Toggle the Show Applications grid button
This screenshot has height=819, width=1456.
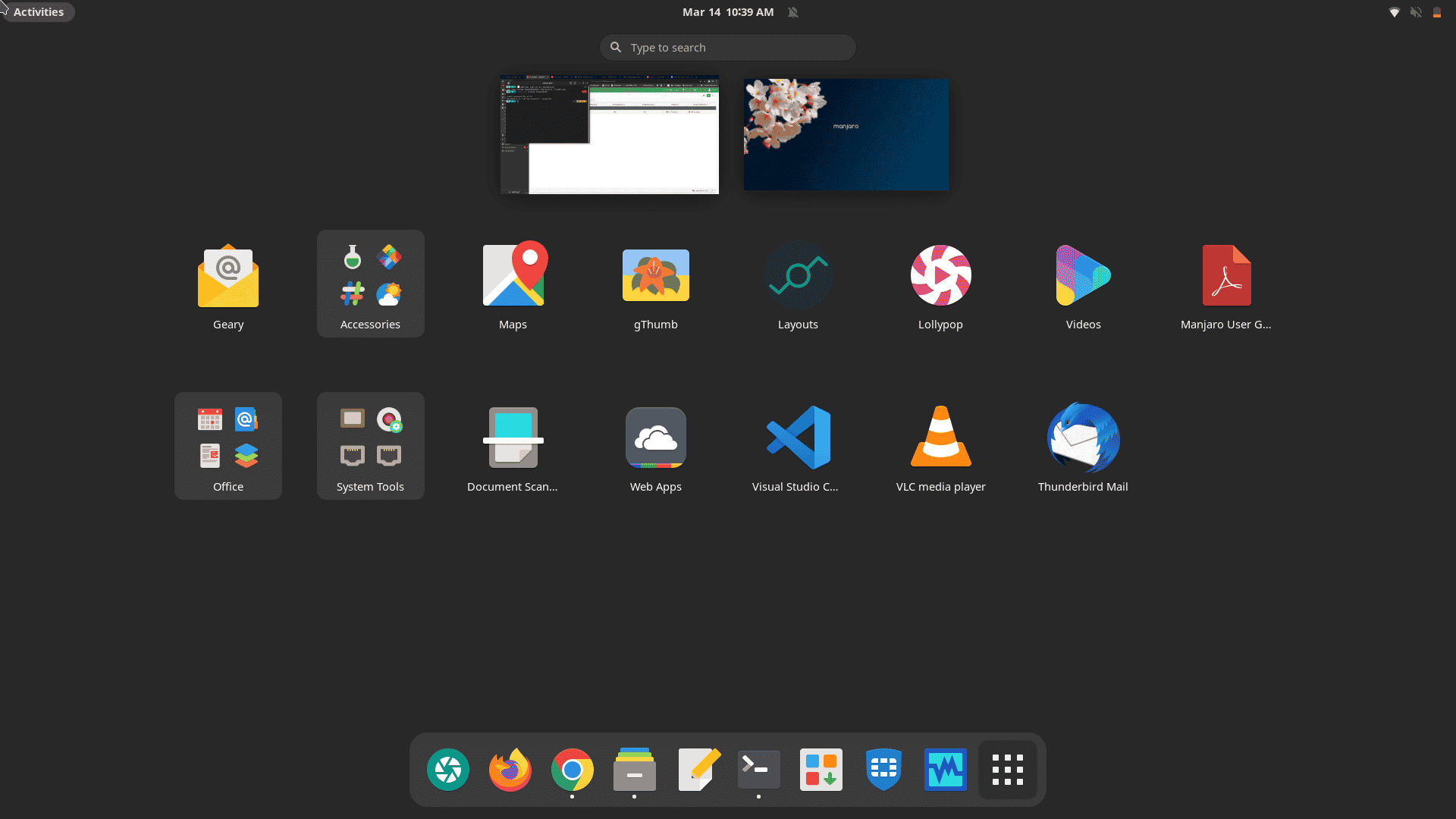(x=1007, y=770)
